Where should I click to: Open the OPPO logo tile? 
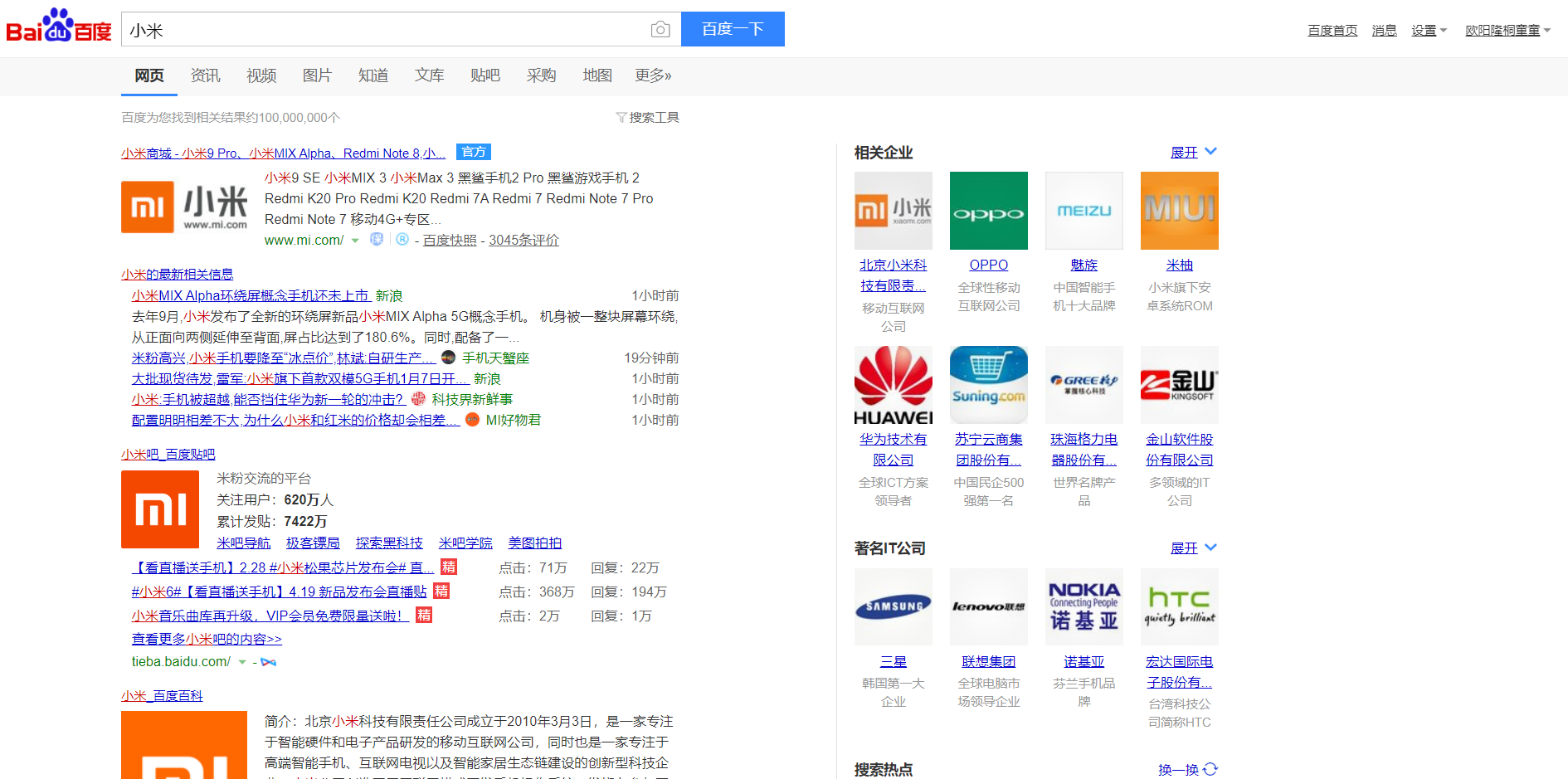coord(989,211)
